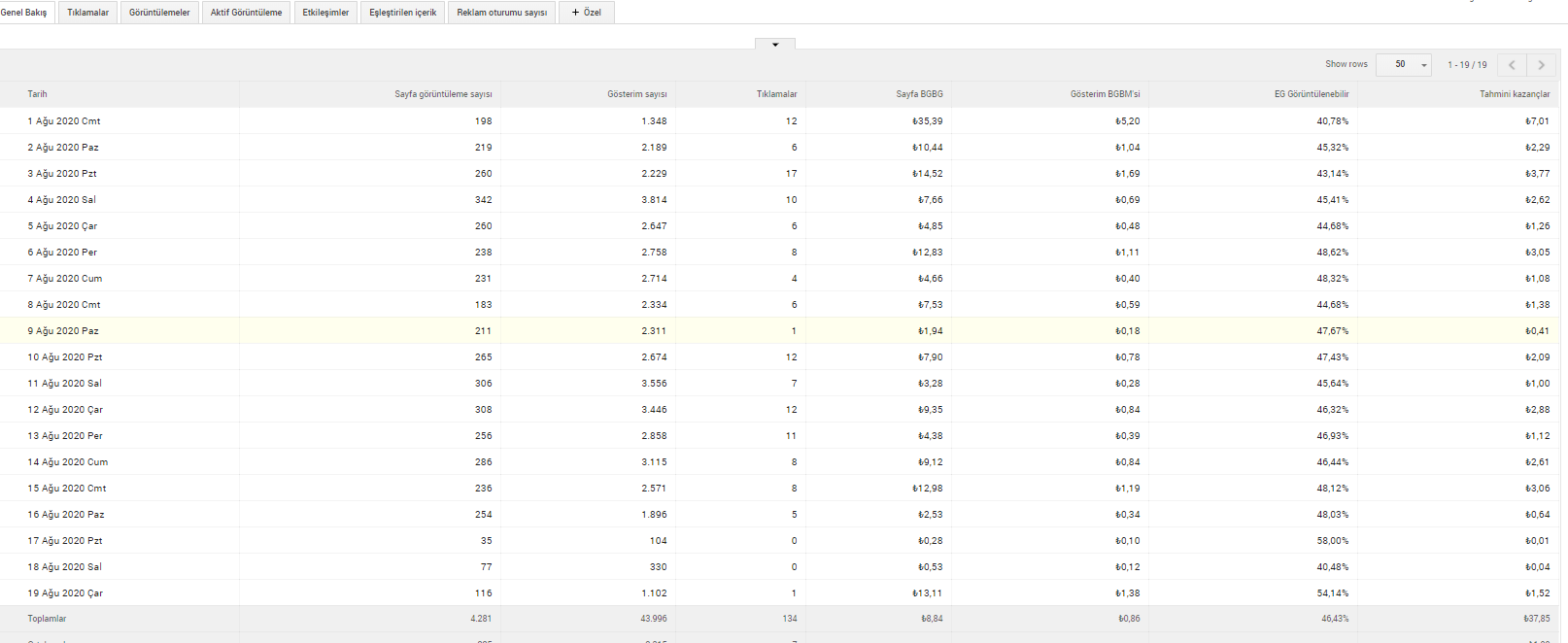
Task: Sort by EG Görüntülenebilir column
Action: coord(1312,94)
